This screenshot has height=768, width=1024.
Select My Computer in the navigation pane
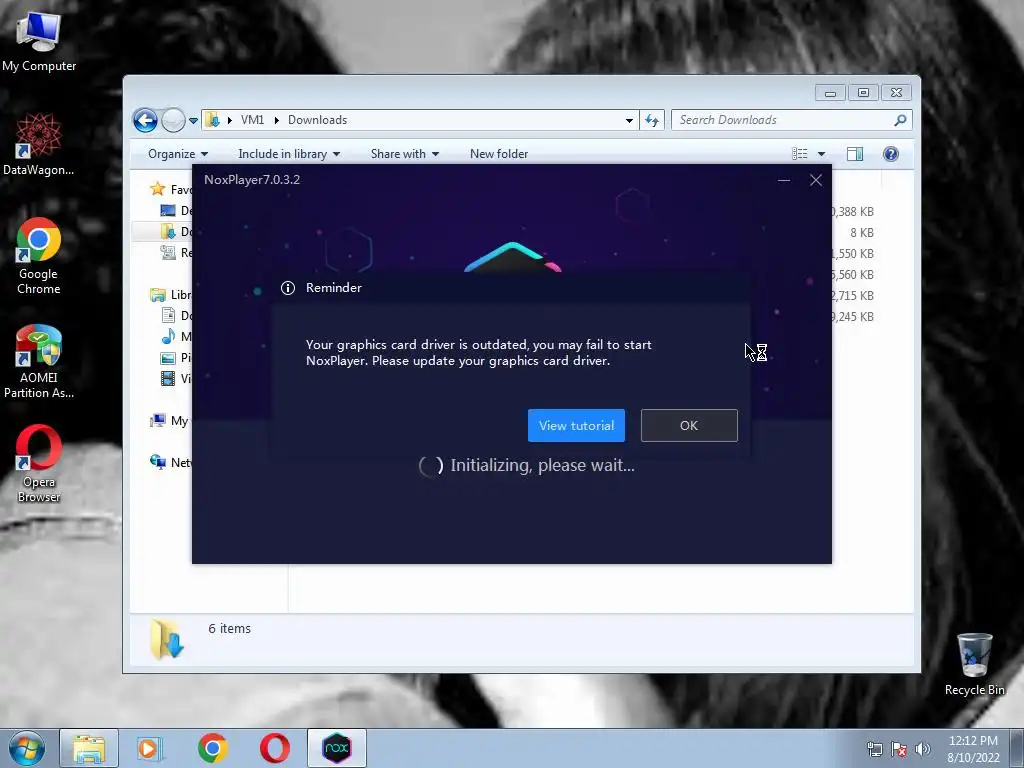pyautogui.click(x=170, y=421)
